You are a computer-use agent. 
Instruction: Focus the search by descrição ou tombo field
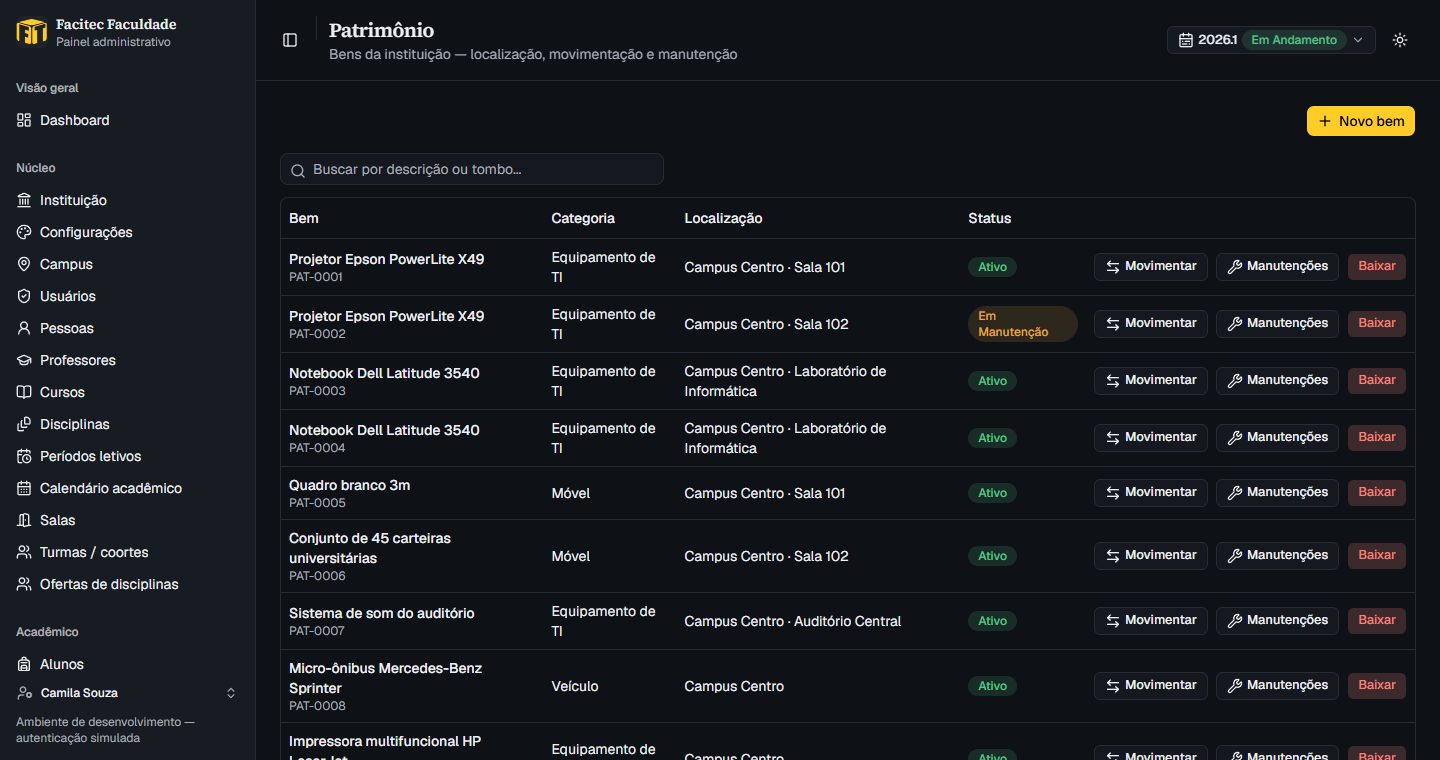472,169
